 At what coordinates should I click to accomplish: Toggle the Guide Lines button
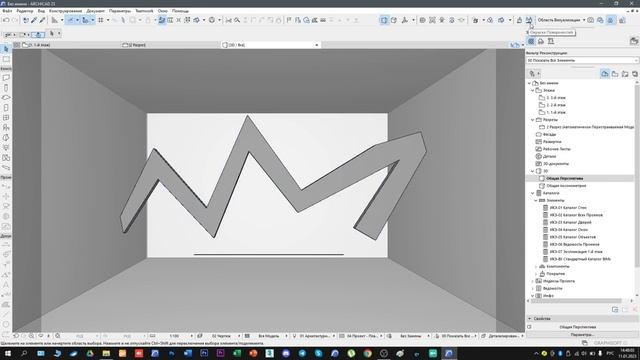pyautogui.click(x=70, y=20)
